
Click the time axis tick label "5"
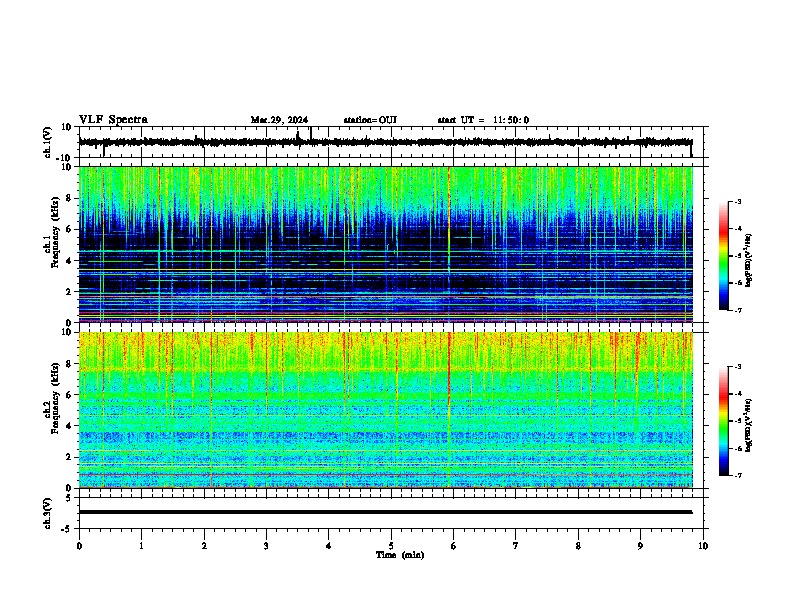point(391,546)
